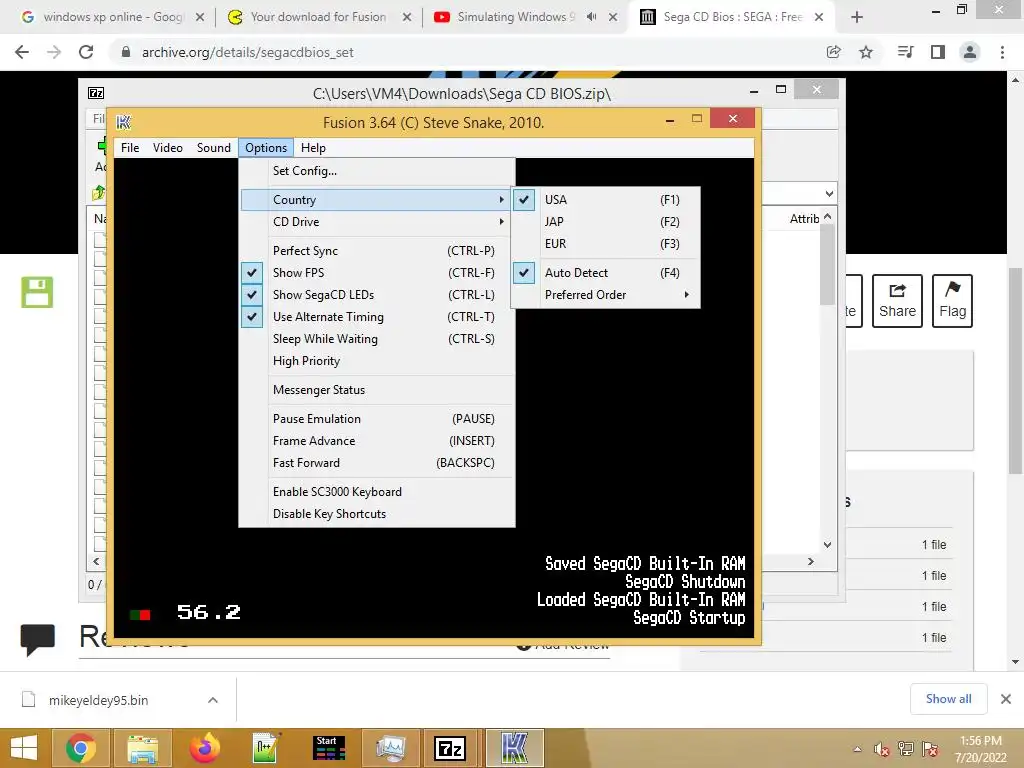Click the 7-Zip window title icon
Viewport: 1024px width, 768px height.
[96, 93]
